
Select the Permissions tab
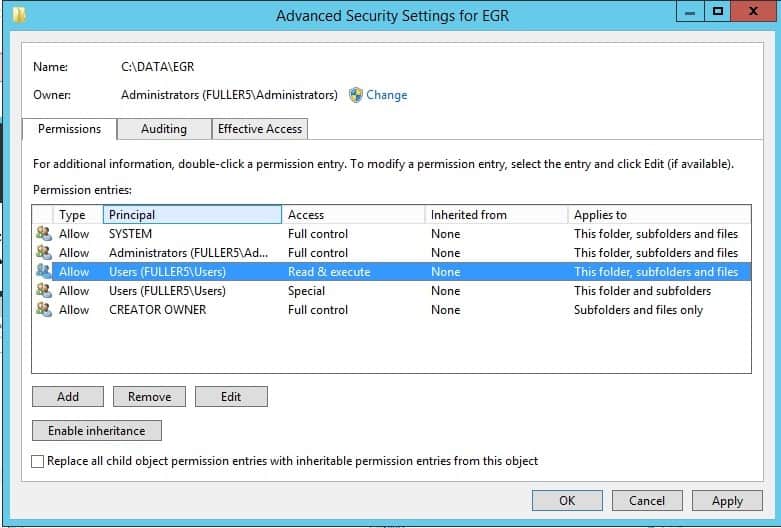[x=69, y=129]
